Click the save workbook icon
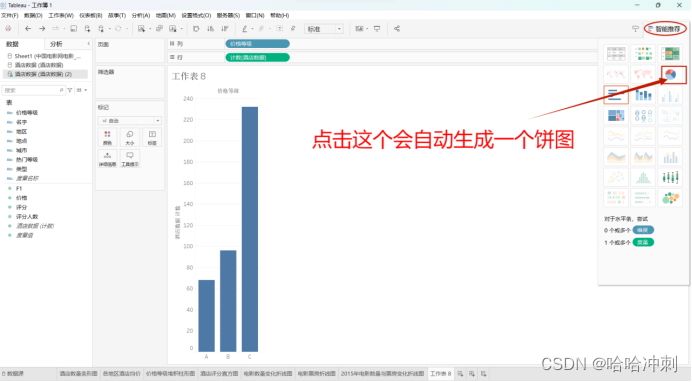Screen dimensions: 692x382 click(74, 29)
